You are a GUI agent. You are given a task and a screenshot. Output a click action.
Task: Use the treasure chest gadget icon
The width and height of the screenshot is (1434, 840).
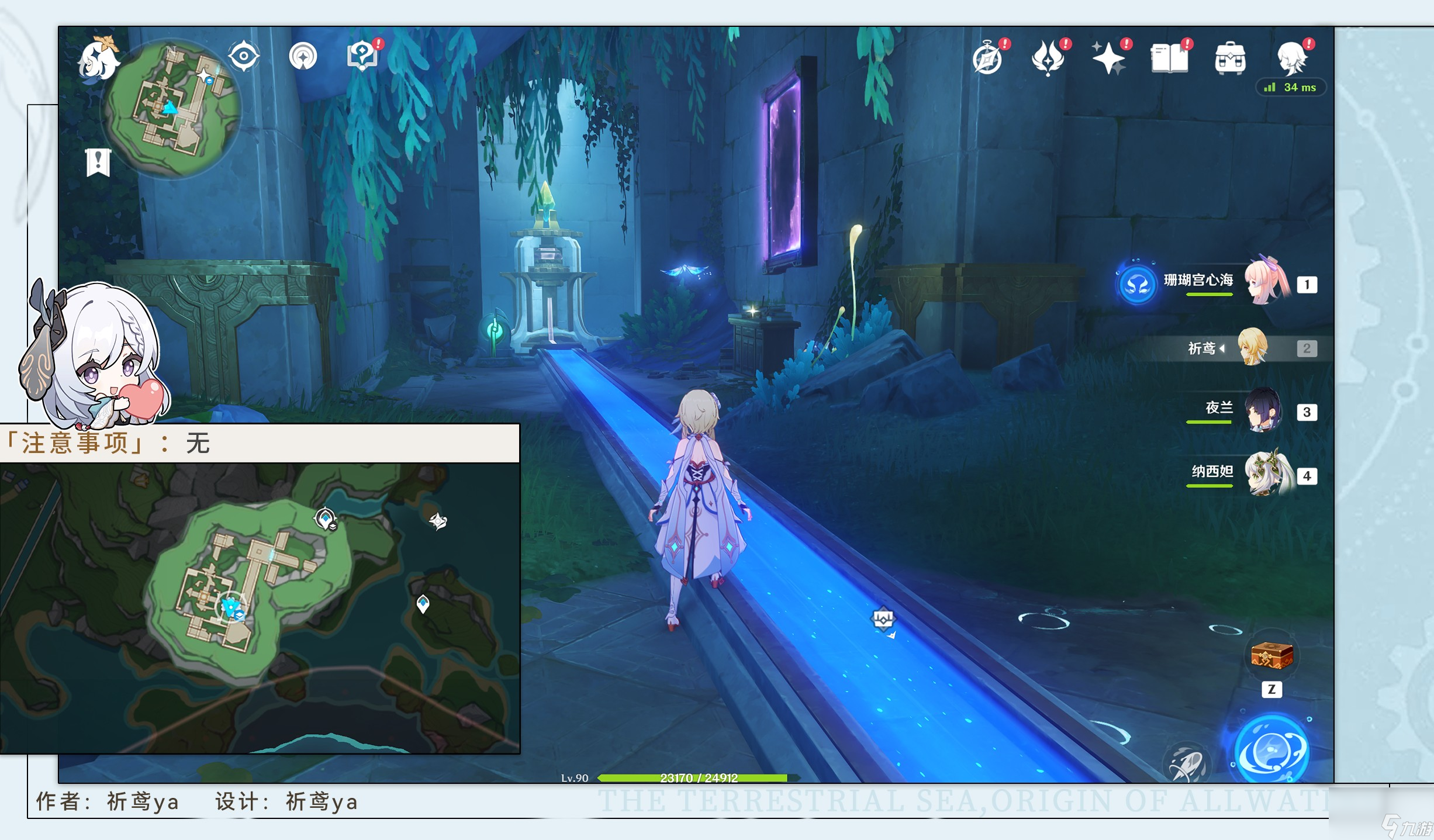point(1271,655)
